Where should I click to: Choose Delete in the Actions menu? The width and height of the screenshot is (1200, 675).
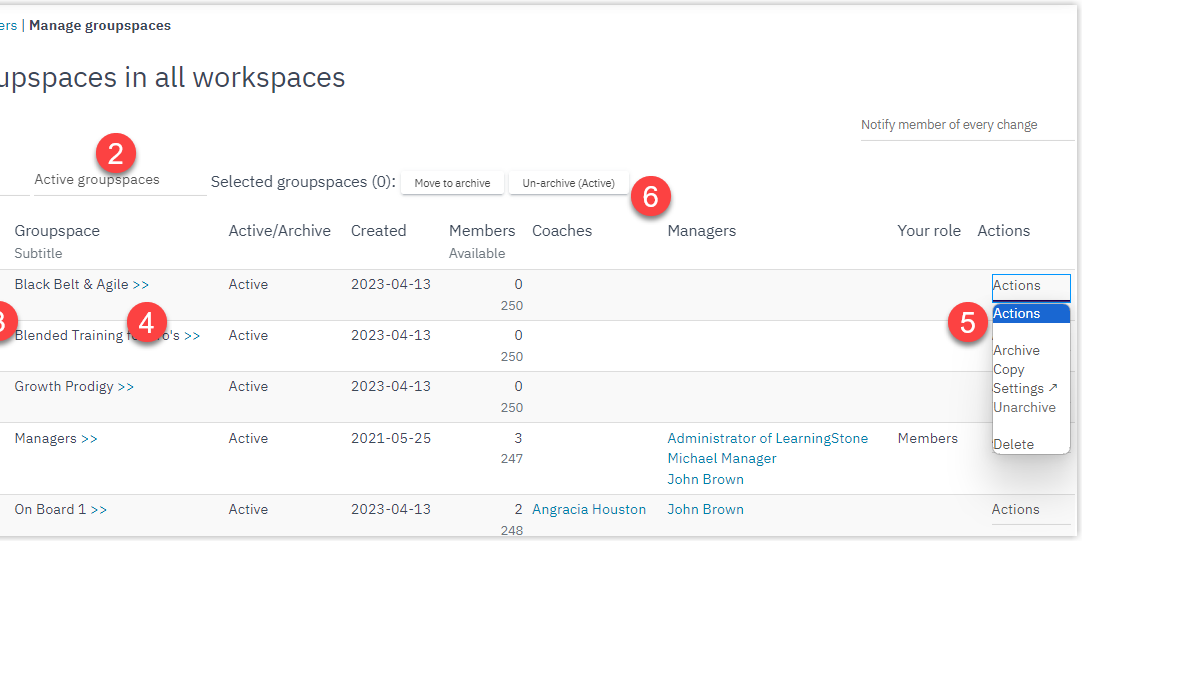1012,444
